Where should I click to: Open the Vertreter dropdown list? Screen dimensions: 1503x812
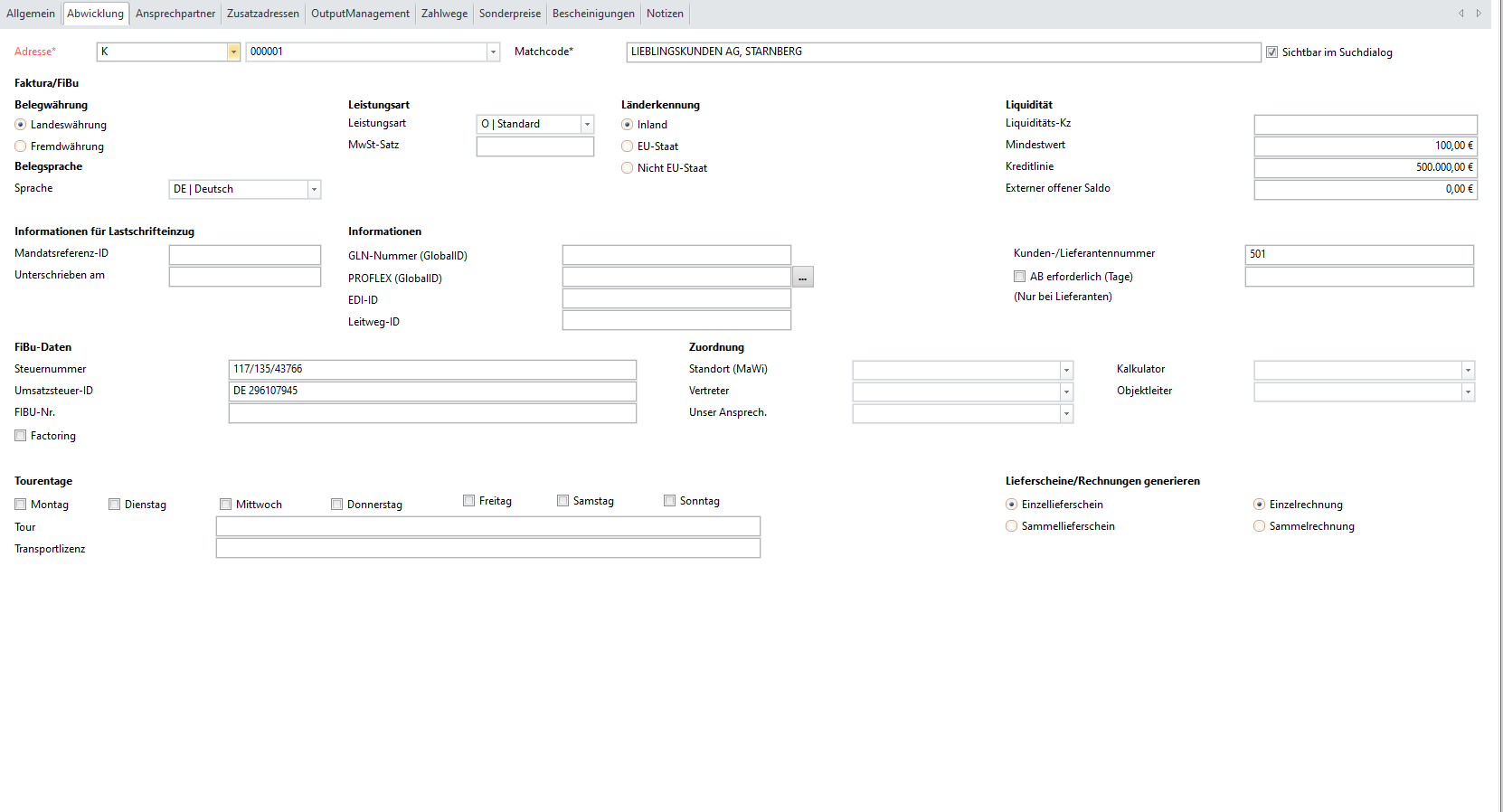[1066, 392]
